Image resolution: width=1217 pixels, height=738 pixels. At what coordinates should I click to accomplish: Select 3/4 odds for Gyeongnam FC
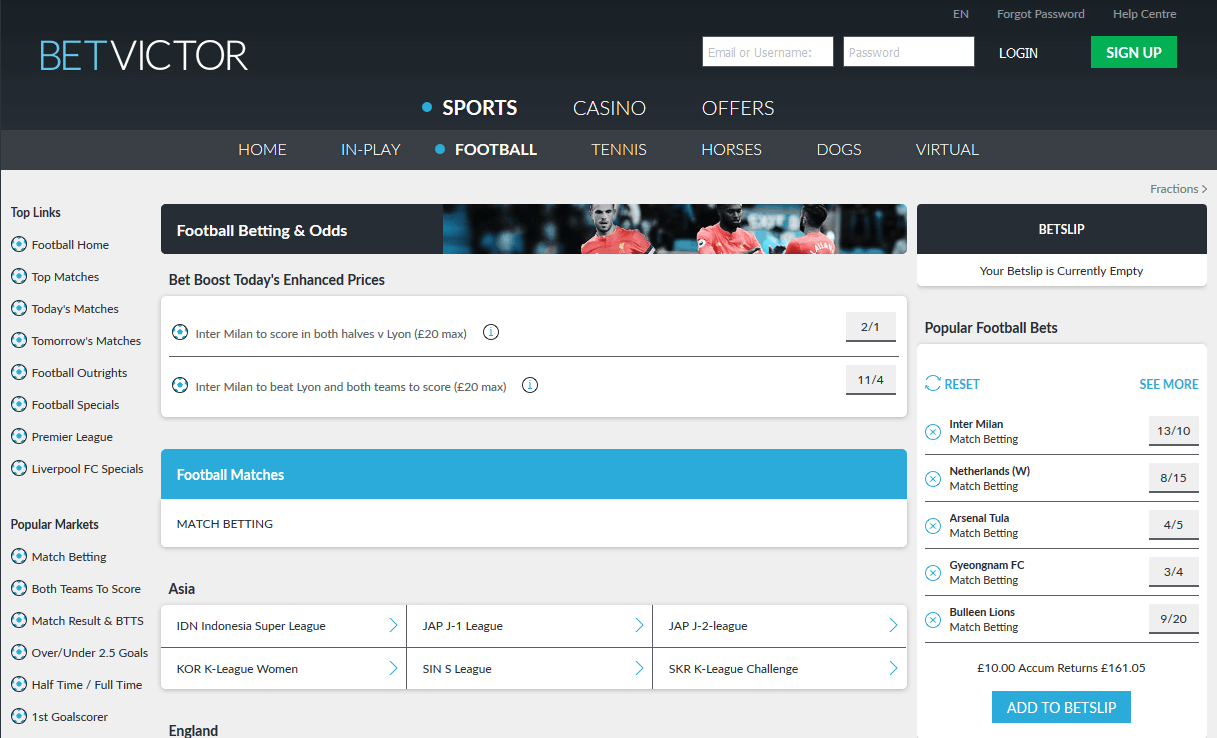pos(1174,572)
